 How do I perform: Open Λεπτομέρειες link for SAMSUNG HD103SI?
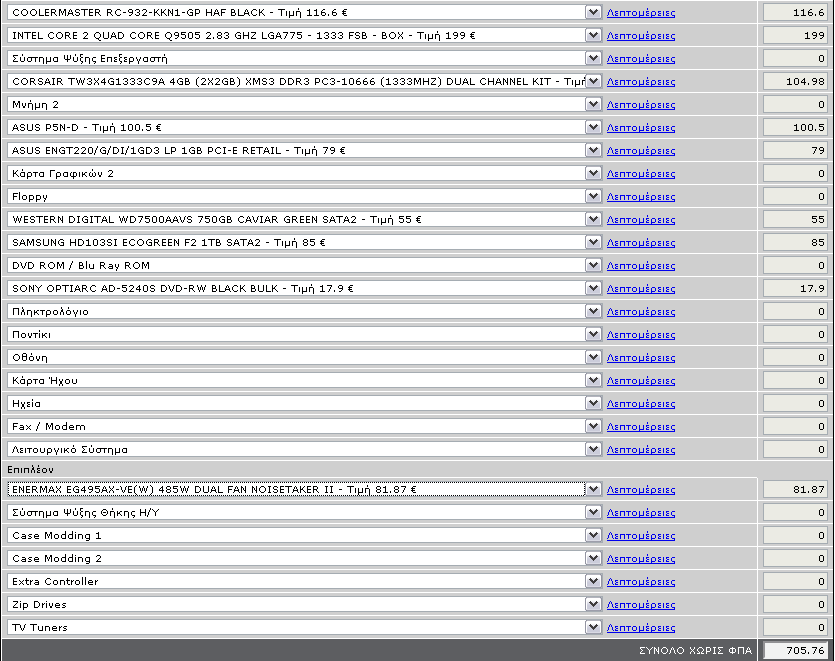click(x=641, y=243)
